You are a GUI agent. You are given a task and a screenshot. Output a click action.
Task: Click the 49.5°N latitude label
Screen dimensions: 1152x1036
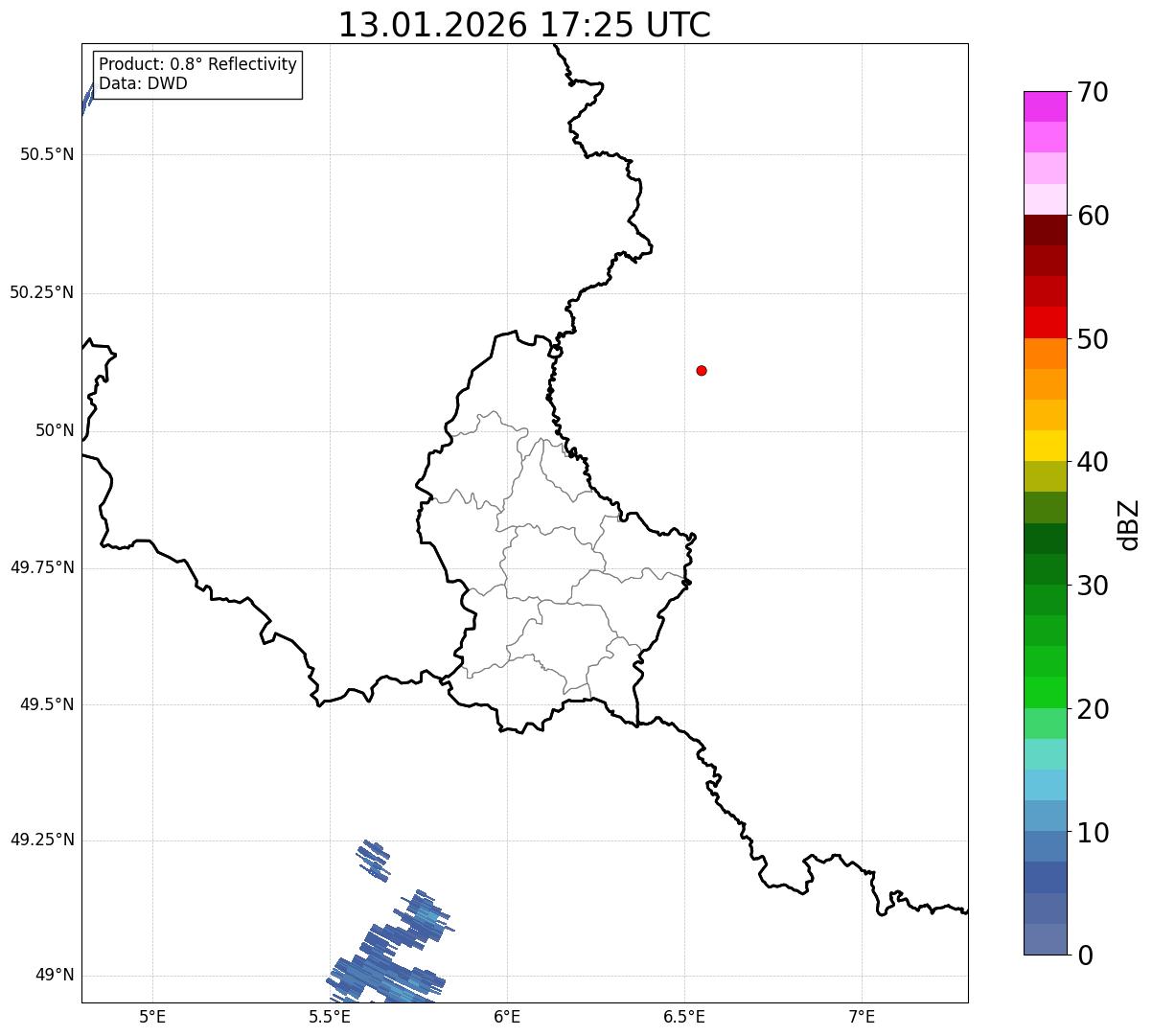coord(47,704)
